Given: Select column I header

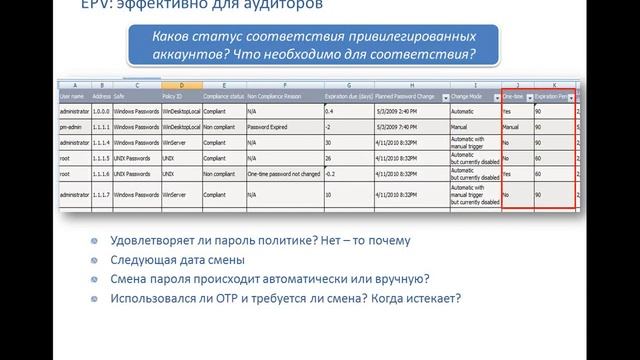Looking at the screenshot, I should pyautogui.click(x=476, y=85).
